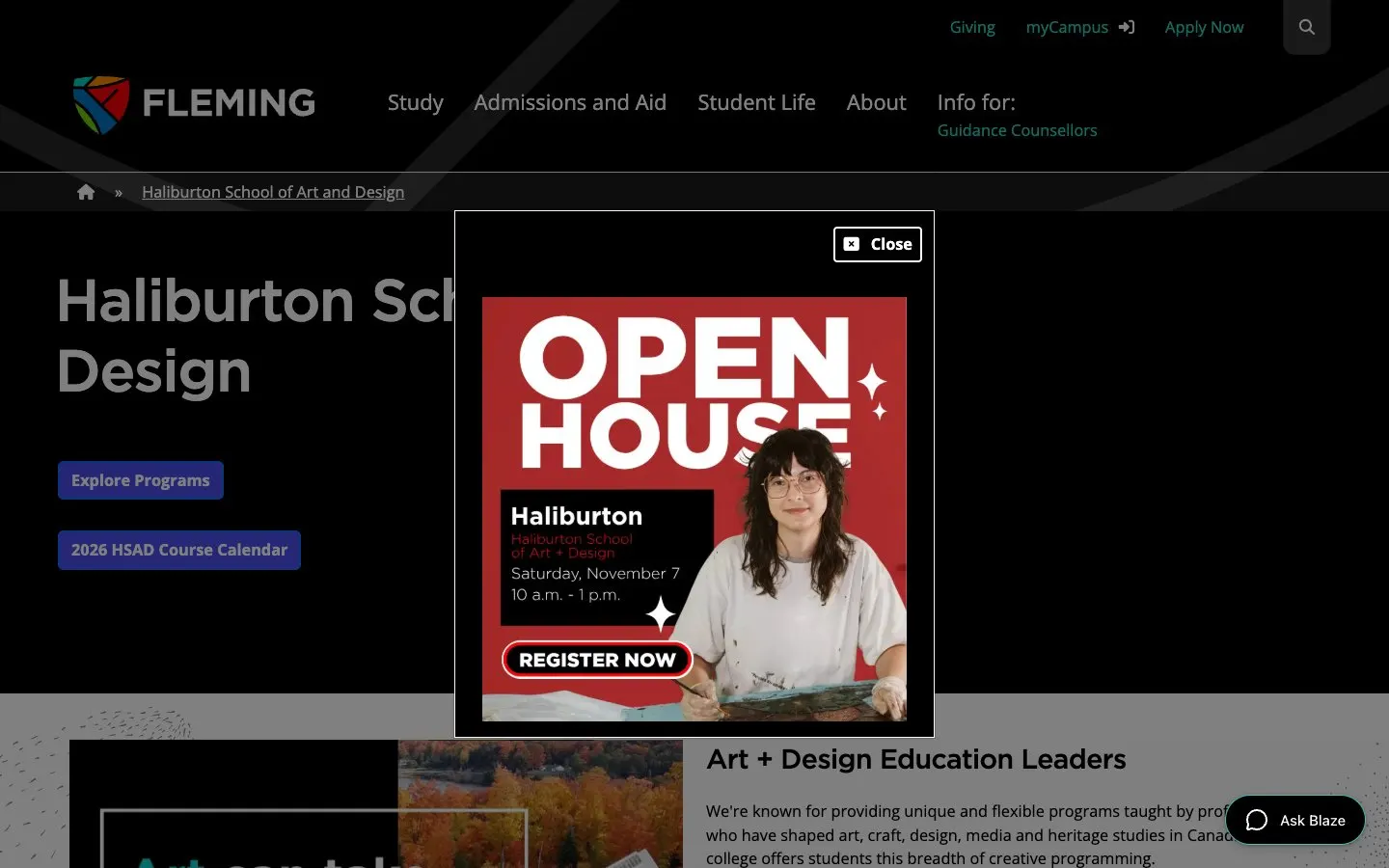Click the Haliburton School of Art and Design breadcrumb
This screenshot has height=868, width=1389.
pos(273,192)
